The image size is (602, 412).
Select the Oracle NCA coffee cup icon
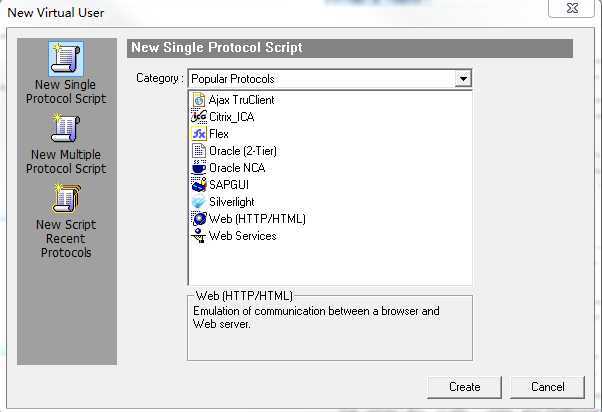click(198, 168)
